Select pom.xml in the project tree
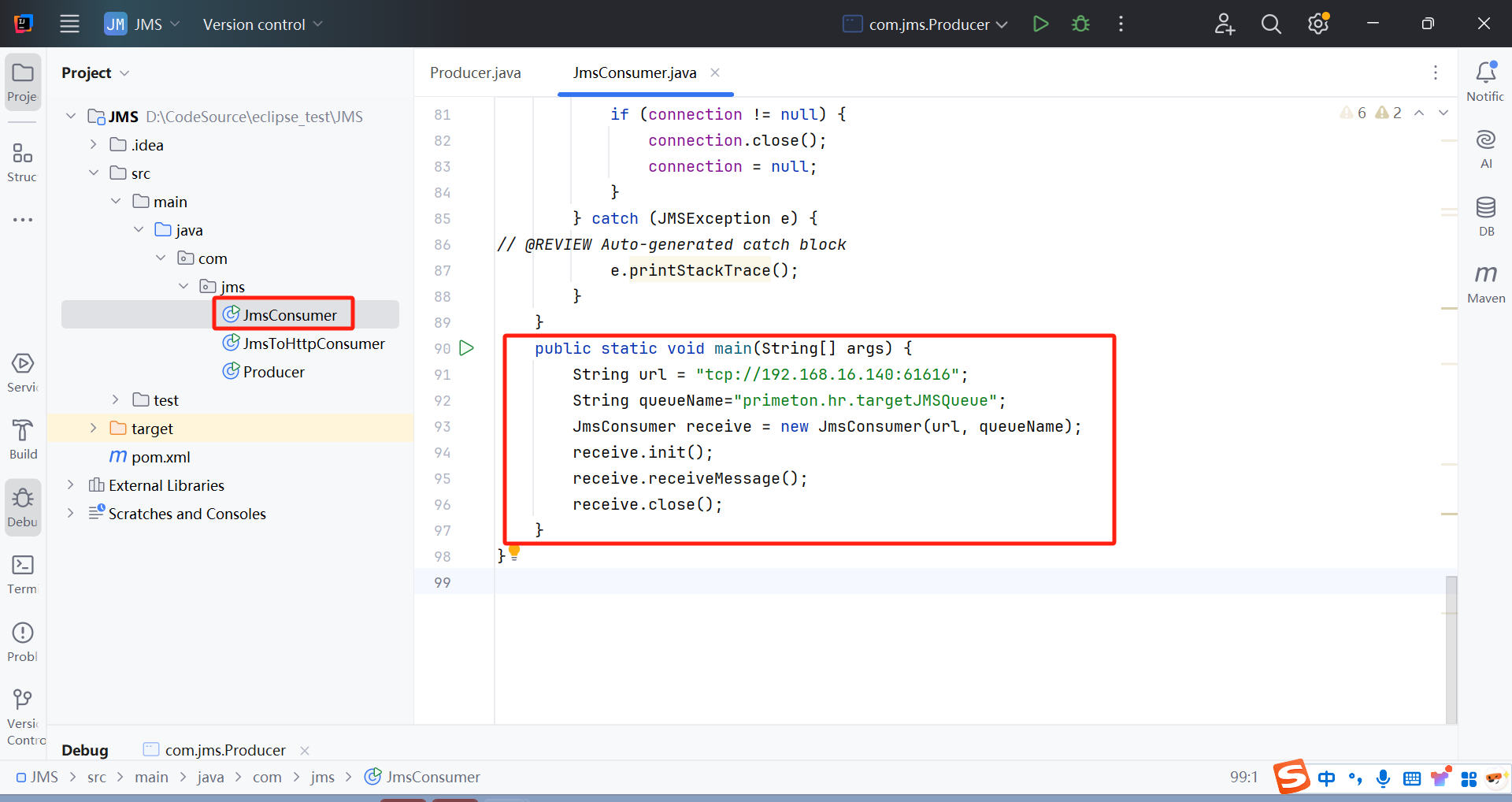 160,457
